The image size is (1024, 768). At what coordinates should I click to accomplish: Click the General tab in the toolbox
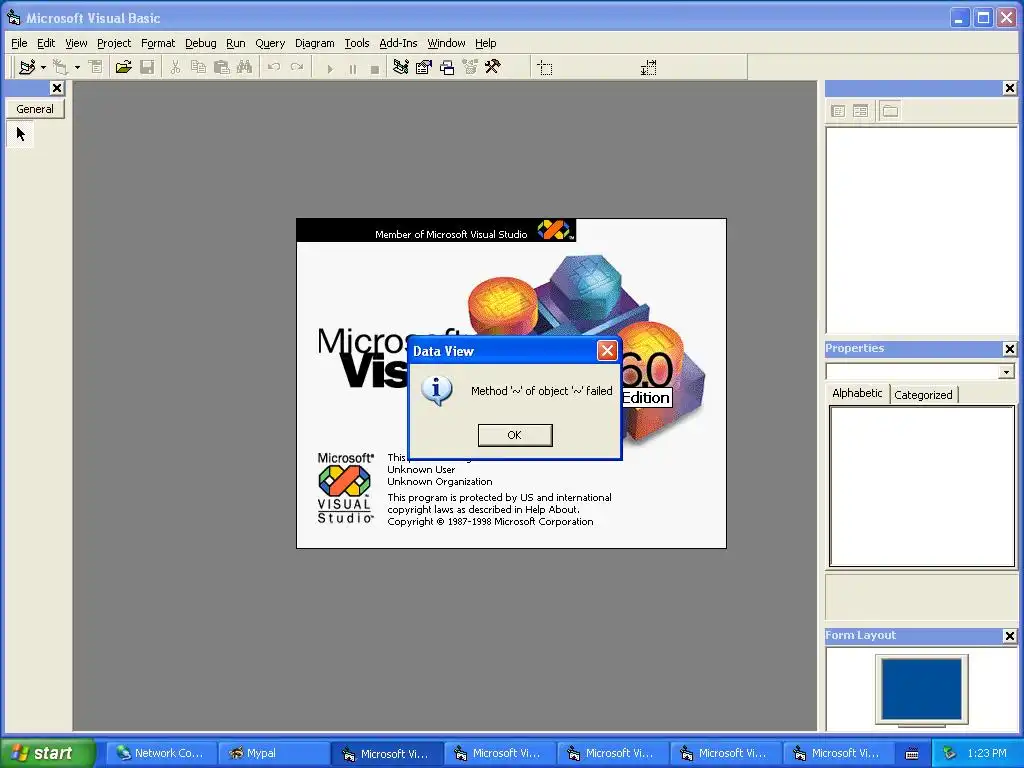pyautogui.click(x=35, y=109)
